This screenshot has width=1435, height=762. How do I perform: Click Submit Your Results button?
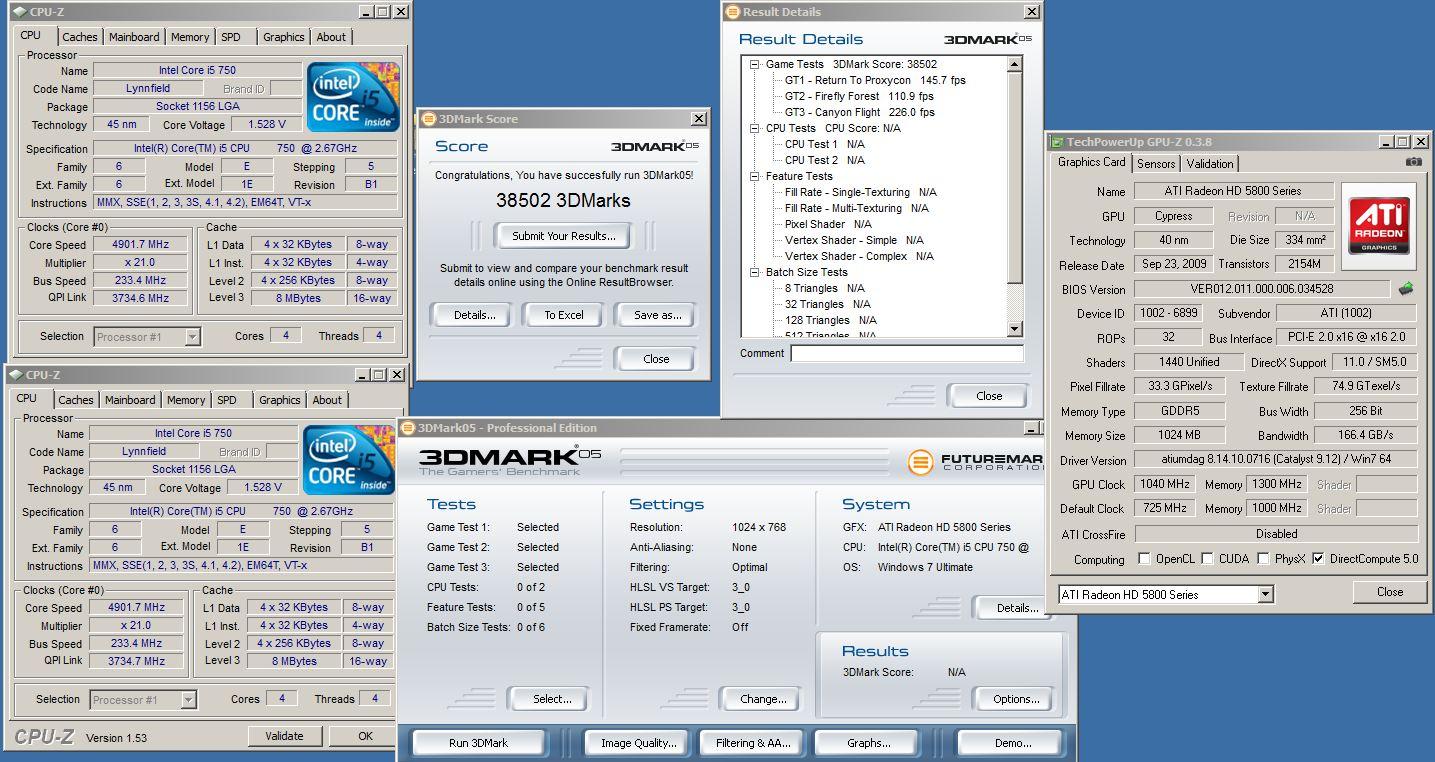click(x=564, y=236)
